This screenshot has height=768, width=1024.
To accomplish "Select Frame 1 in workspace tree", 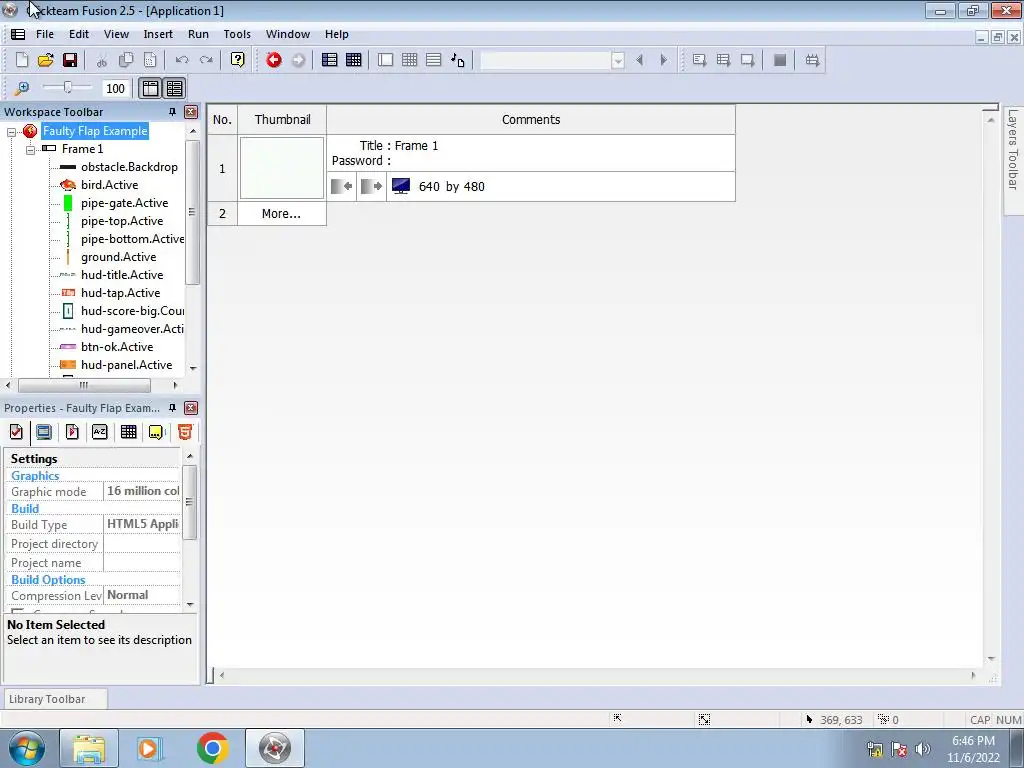I will [x=82, y=149].
